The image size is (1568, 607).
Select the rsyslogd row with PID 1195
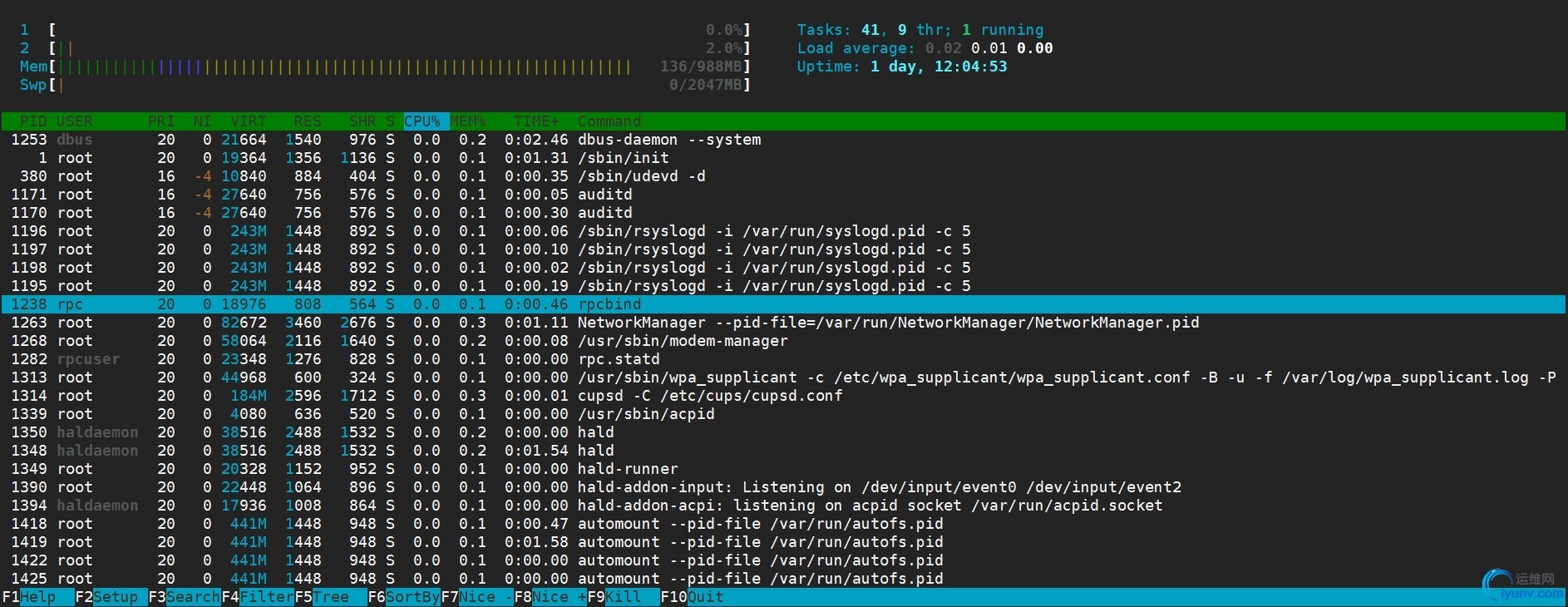784,286
